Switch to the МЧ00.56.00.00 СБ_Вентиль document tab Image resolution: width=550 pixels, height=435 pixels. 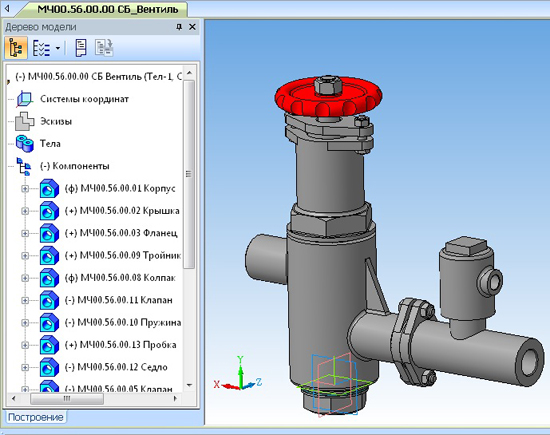click(107, 9)
